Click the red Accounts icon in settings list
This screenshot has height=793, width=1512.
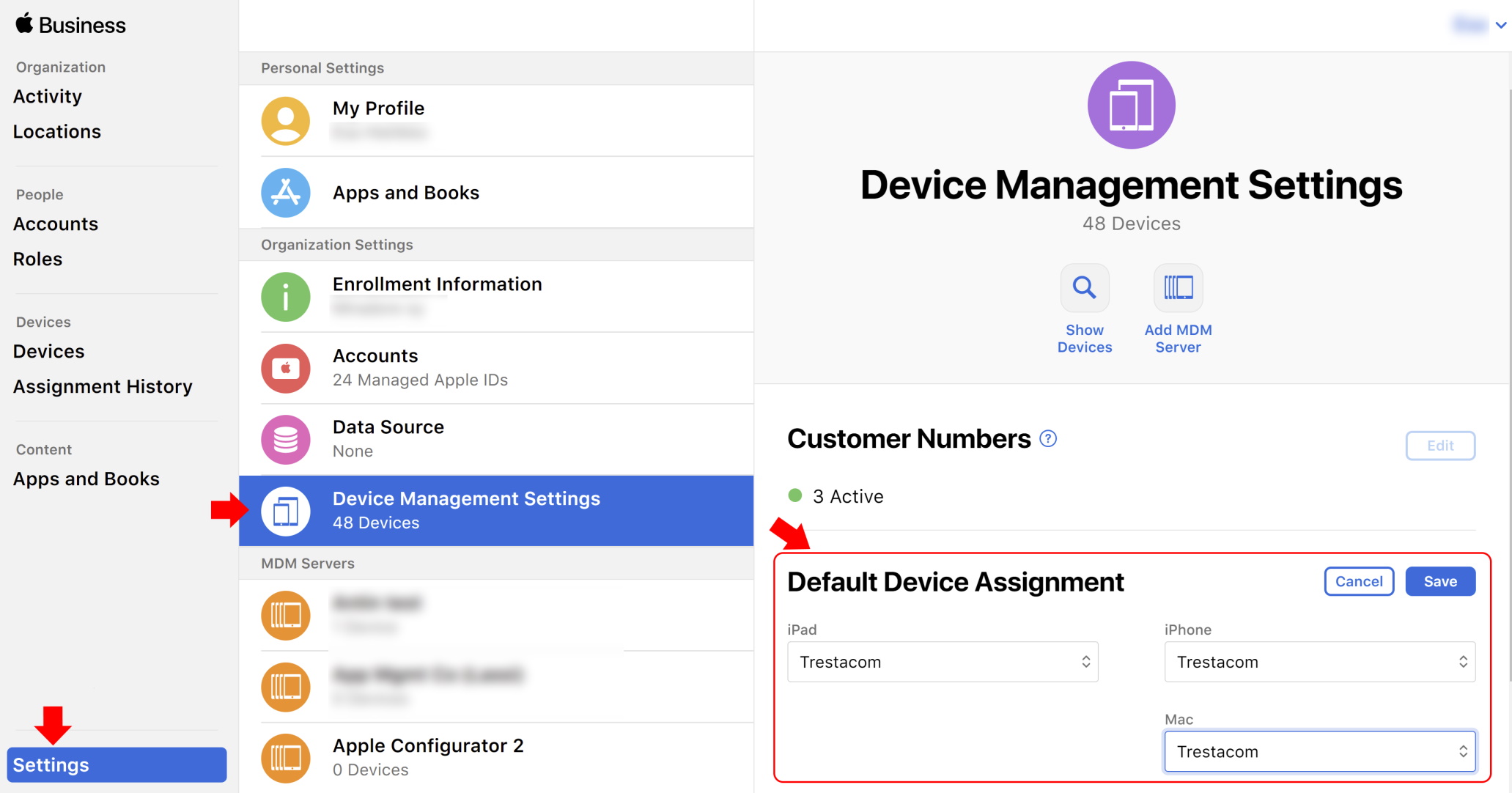286,369
